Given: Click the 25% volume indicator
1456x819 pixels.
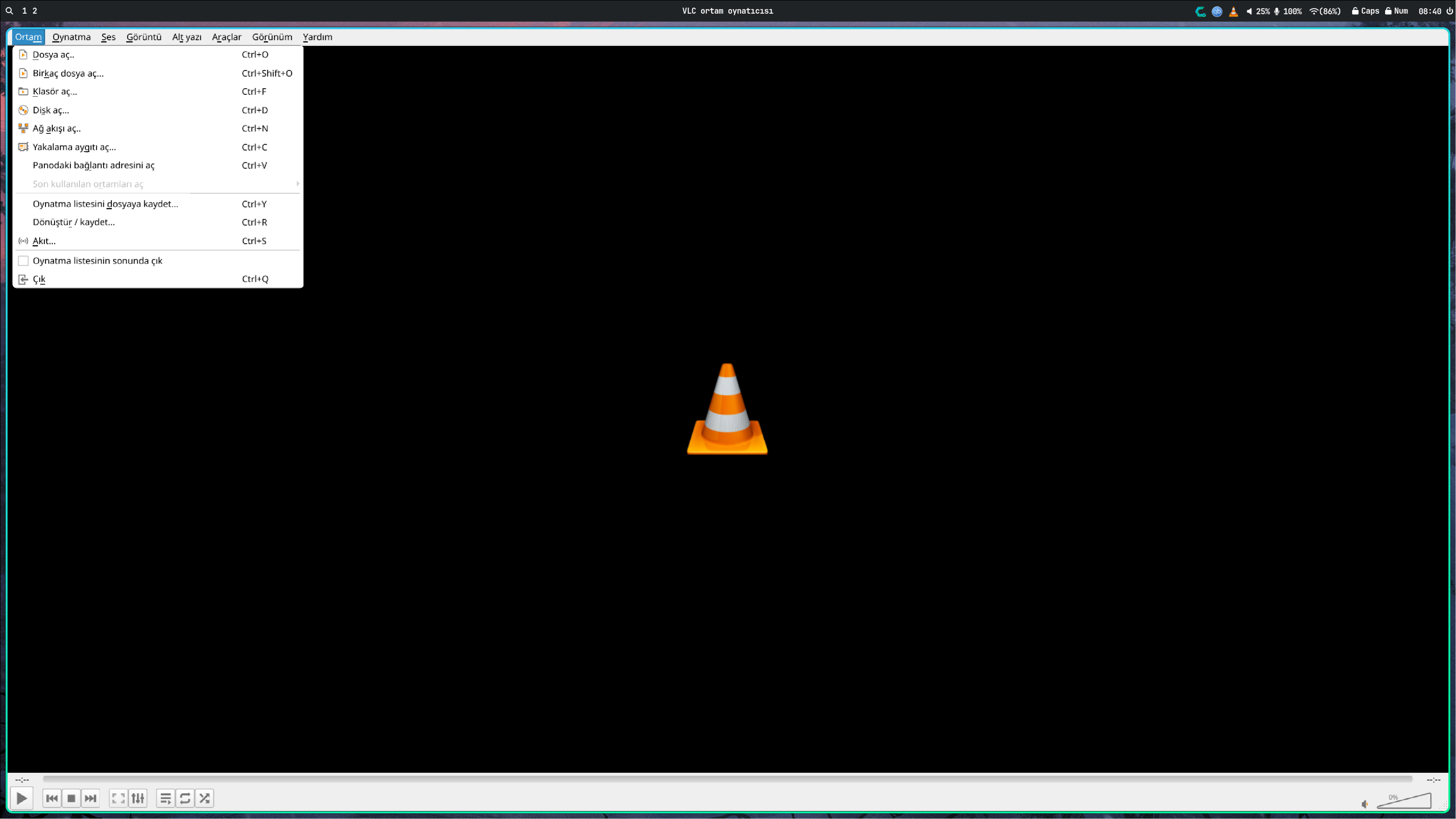Looking at the screenshot, I should click(x=1258, y=11).
